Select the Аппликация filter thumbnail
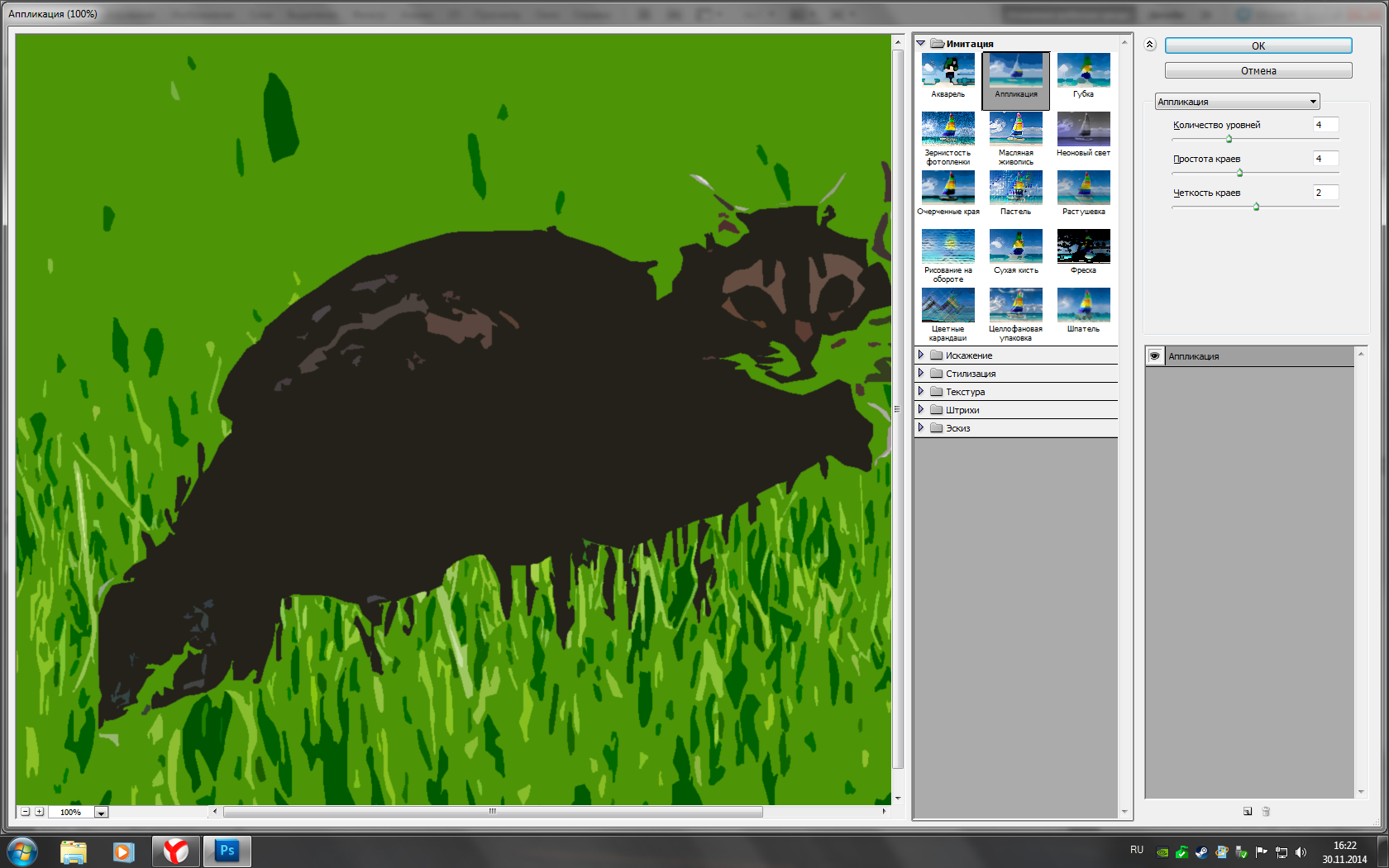The height and width of the screenshot is (868, 1389). click(x=1015, y=80)
